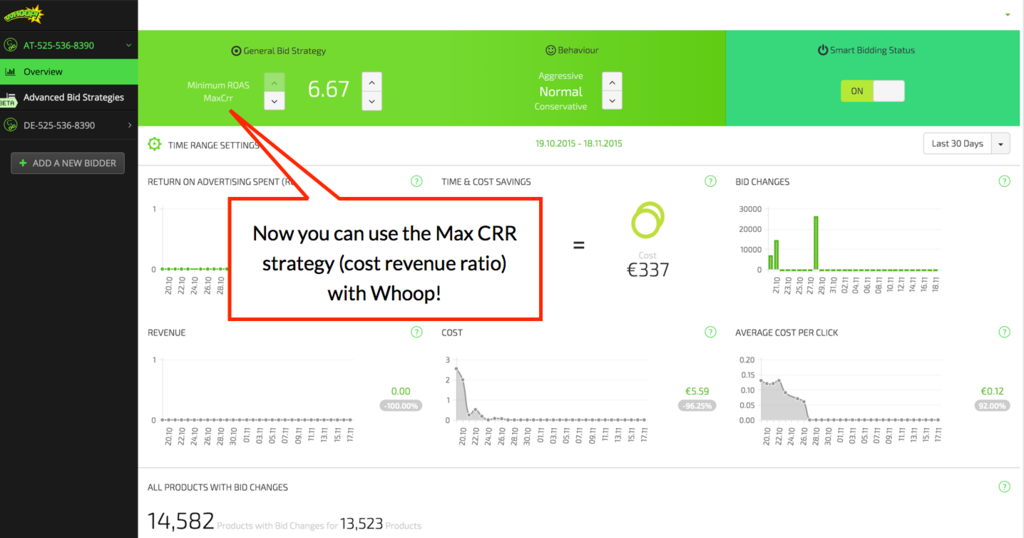Open the top-right user dropdown arrow
The width and height of the screenshot is (1024, 538).
tap(1008, 14)
